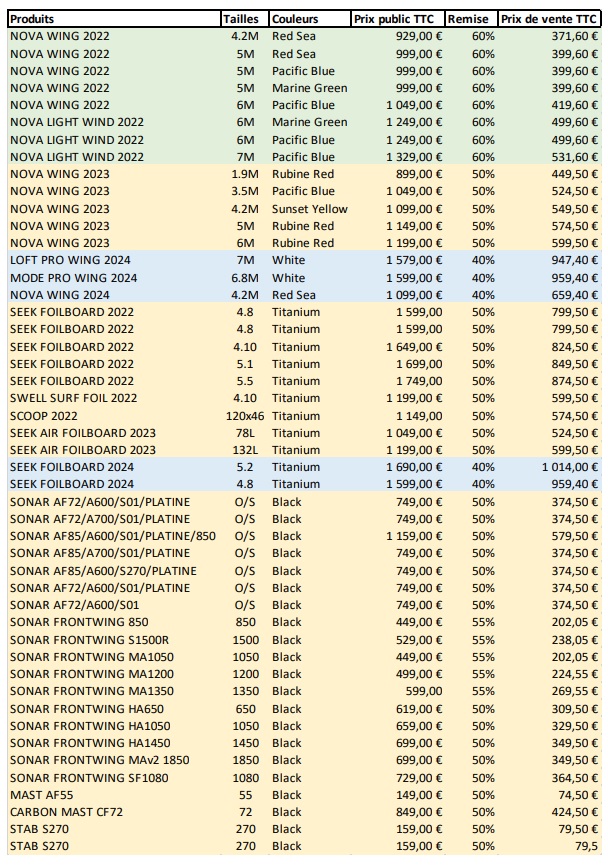608x865 pixels.
Task: Select the Tailles column header
Action: 243,19
